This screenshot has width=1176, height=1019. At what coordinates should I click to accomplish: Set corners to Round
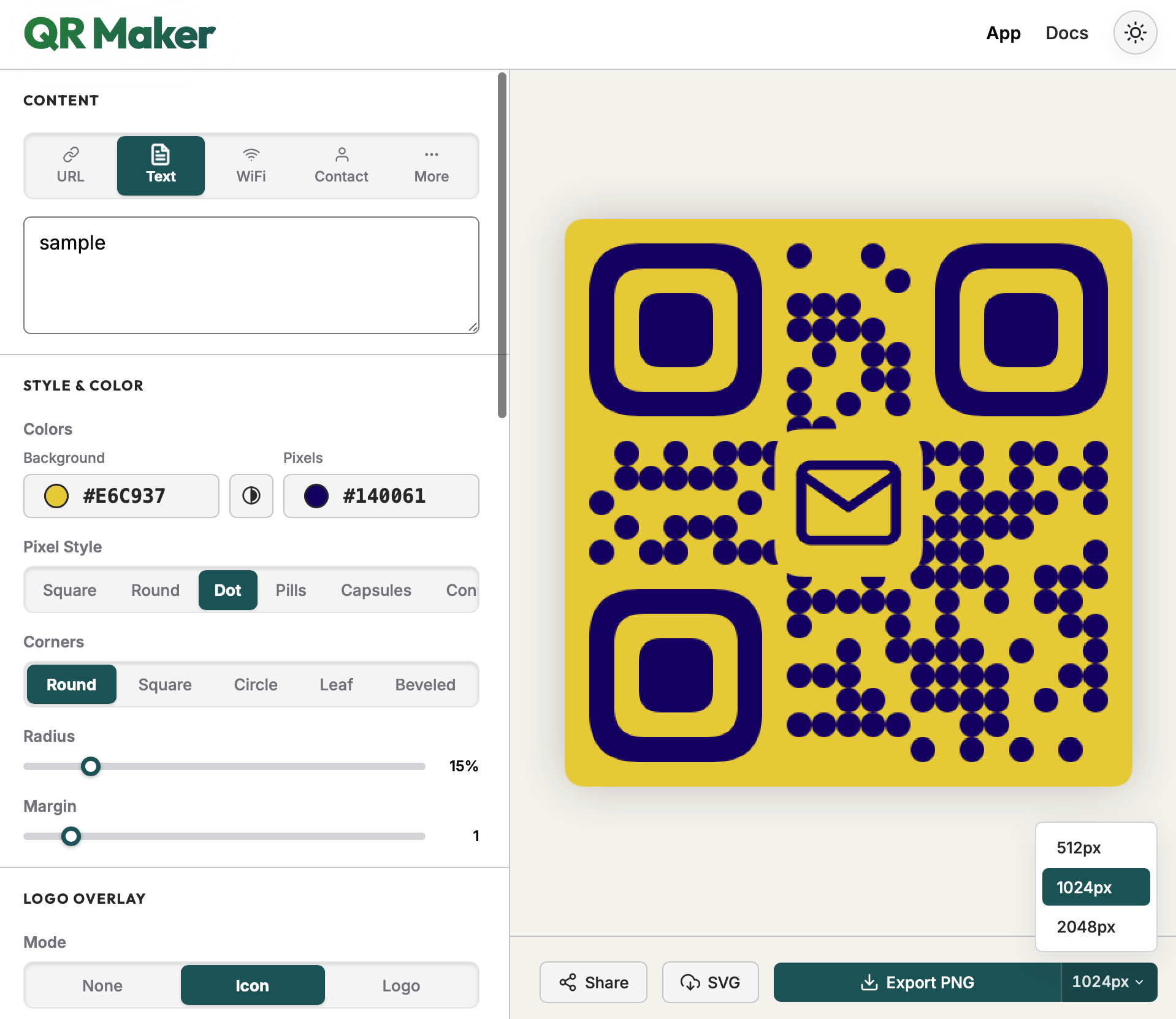[x=72, y=684]
